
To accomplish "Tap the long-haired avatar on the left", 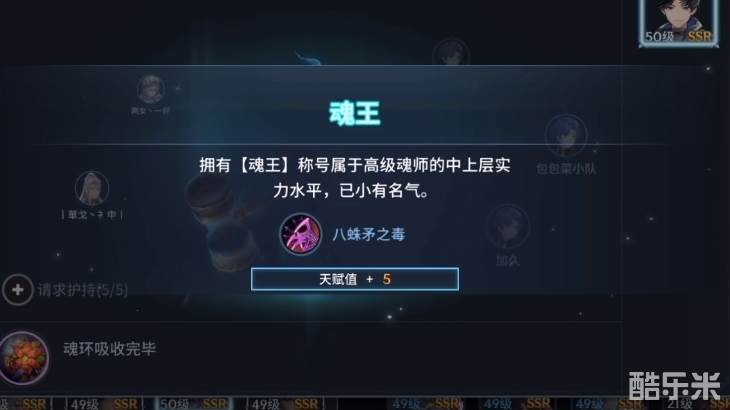I will click(92, 188).
